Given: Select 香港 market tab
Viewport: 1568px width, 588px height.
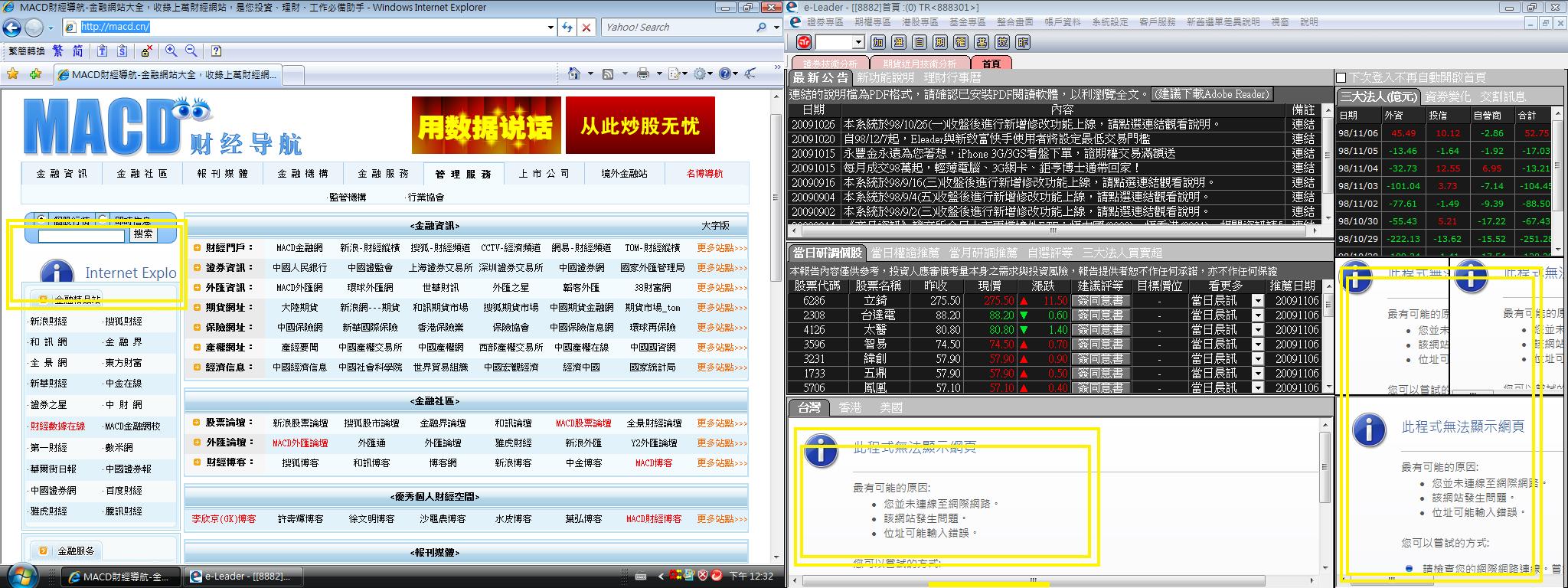Looking at the screenshot, I should click(x=850, y=407).
